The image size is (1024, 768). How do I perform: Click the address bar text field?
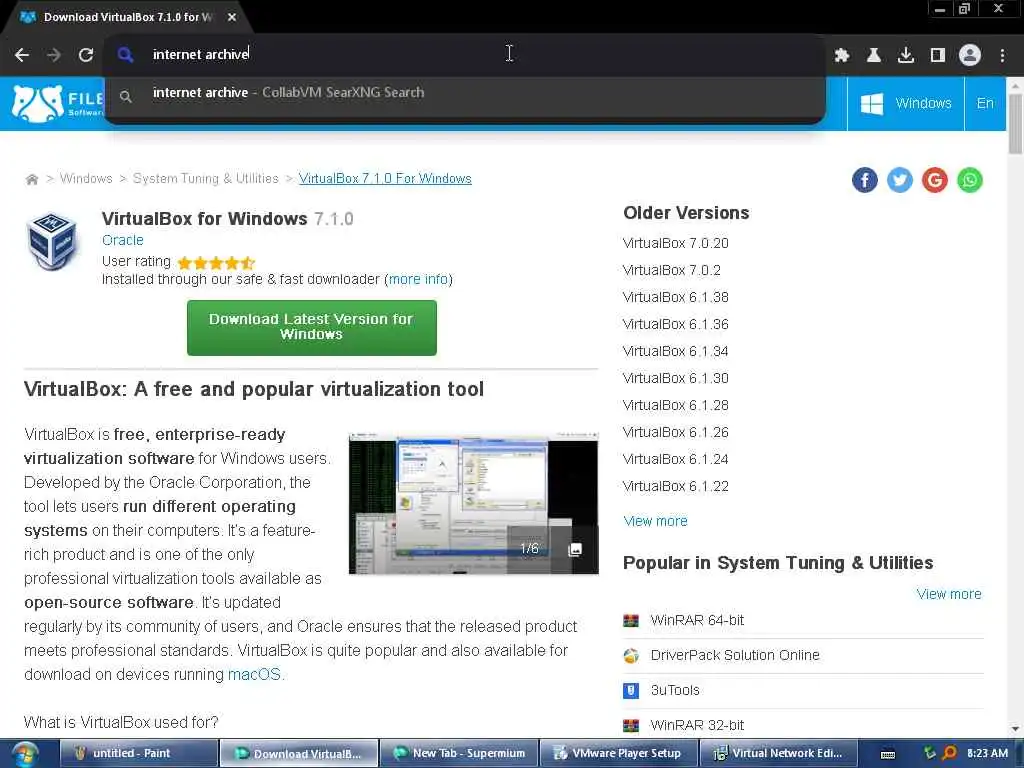coord(465,54)
